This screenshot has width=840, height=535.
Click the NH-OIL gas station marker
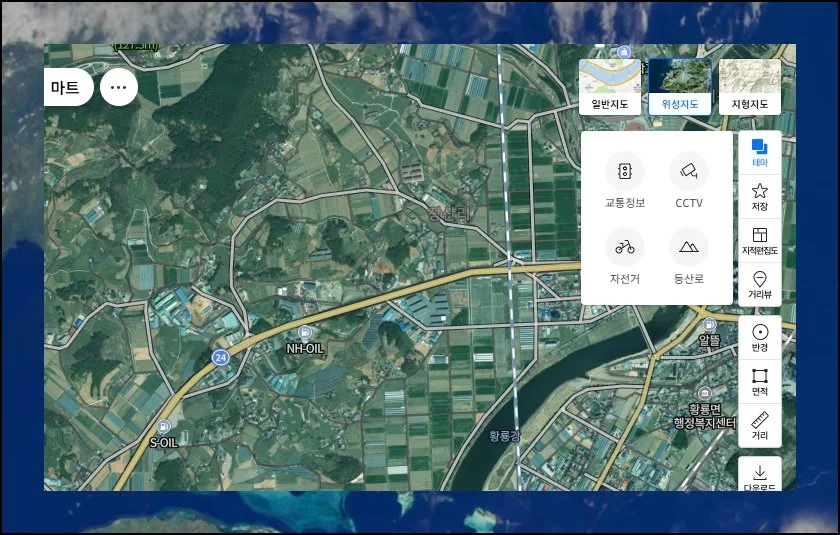point(305,332)
